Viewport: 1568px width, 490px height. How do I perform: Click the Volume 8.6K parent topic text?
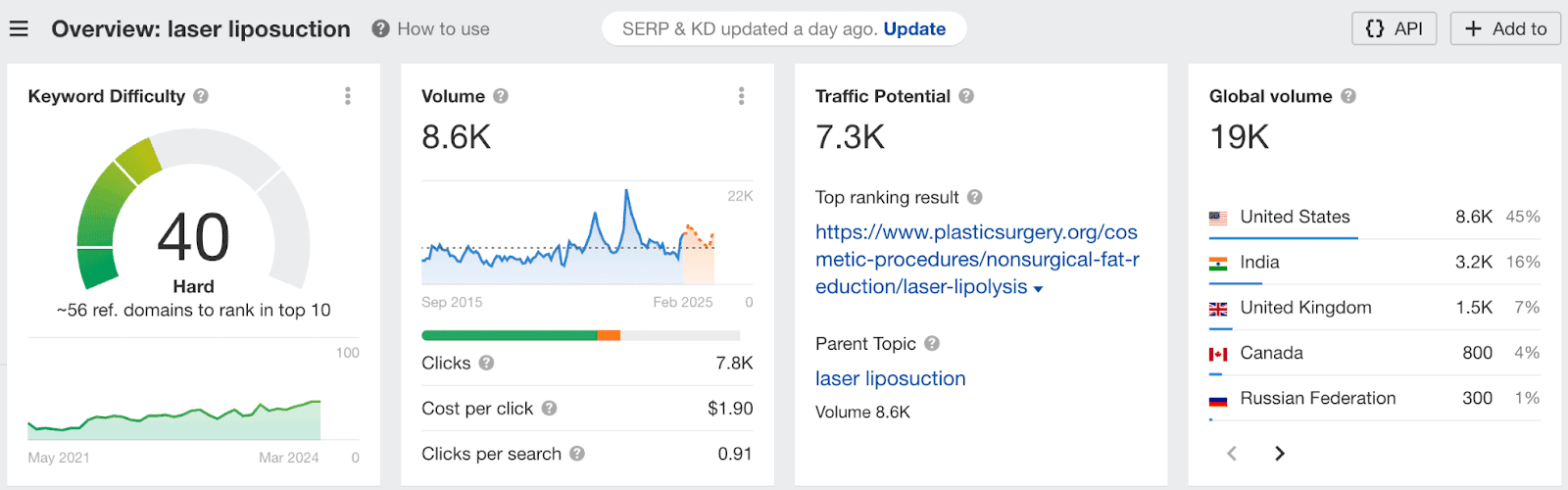(862, 412)
